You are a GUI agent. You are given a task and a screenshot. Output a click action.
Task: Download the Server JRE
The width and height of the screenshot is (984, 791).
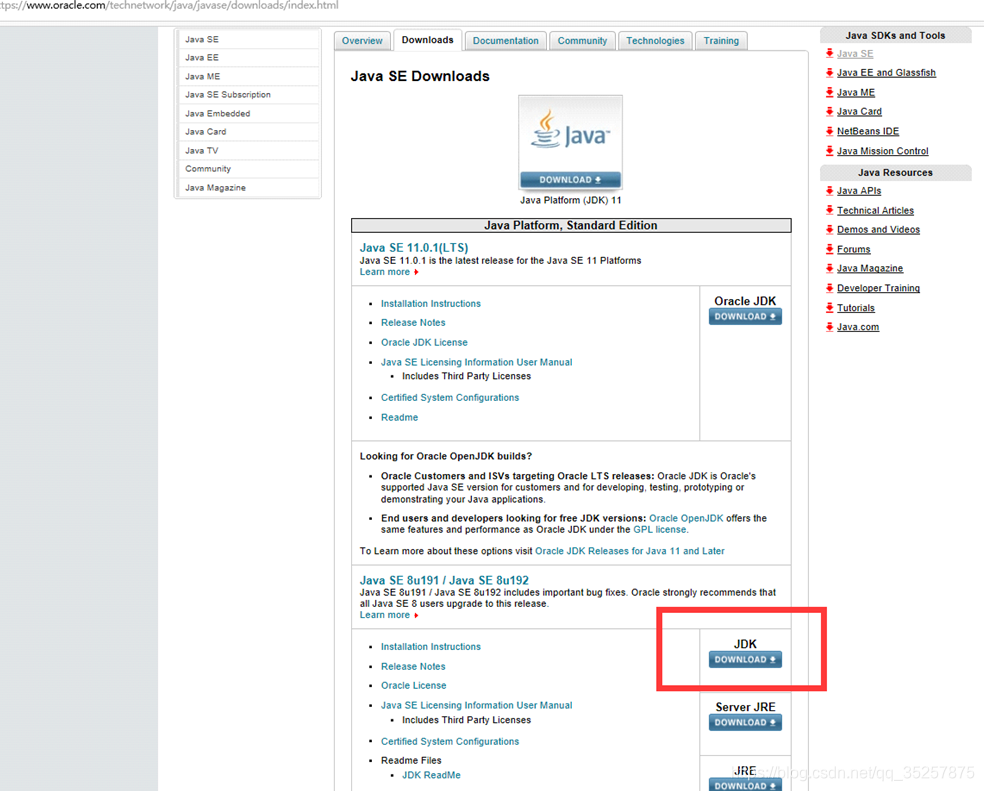745,723
